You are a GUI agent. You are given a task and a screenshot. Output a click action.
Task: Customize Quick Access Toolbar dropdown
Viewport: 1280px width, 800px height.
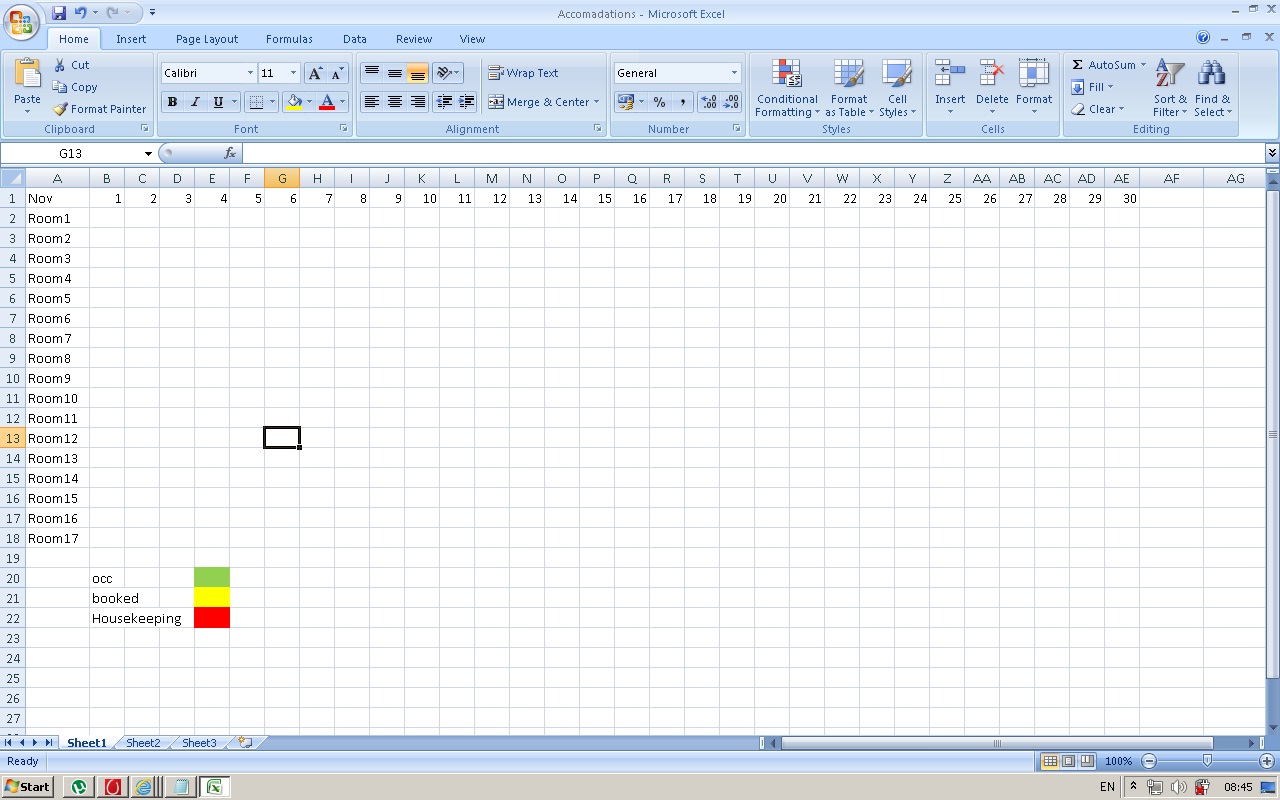coord(153,13)
